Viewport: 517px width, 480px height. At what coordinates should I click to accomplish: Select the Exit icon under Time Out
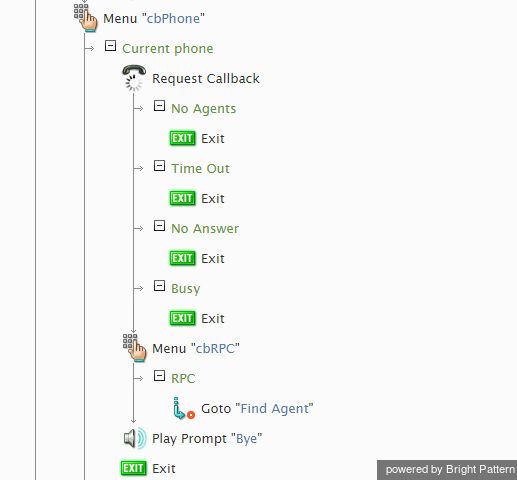point(182,198)
